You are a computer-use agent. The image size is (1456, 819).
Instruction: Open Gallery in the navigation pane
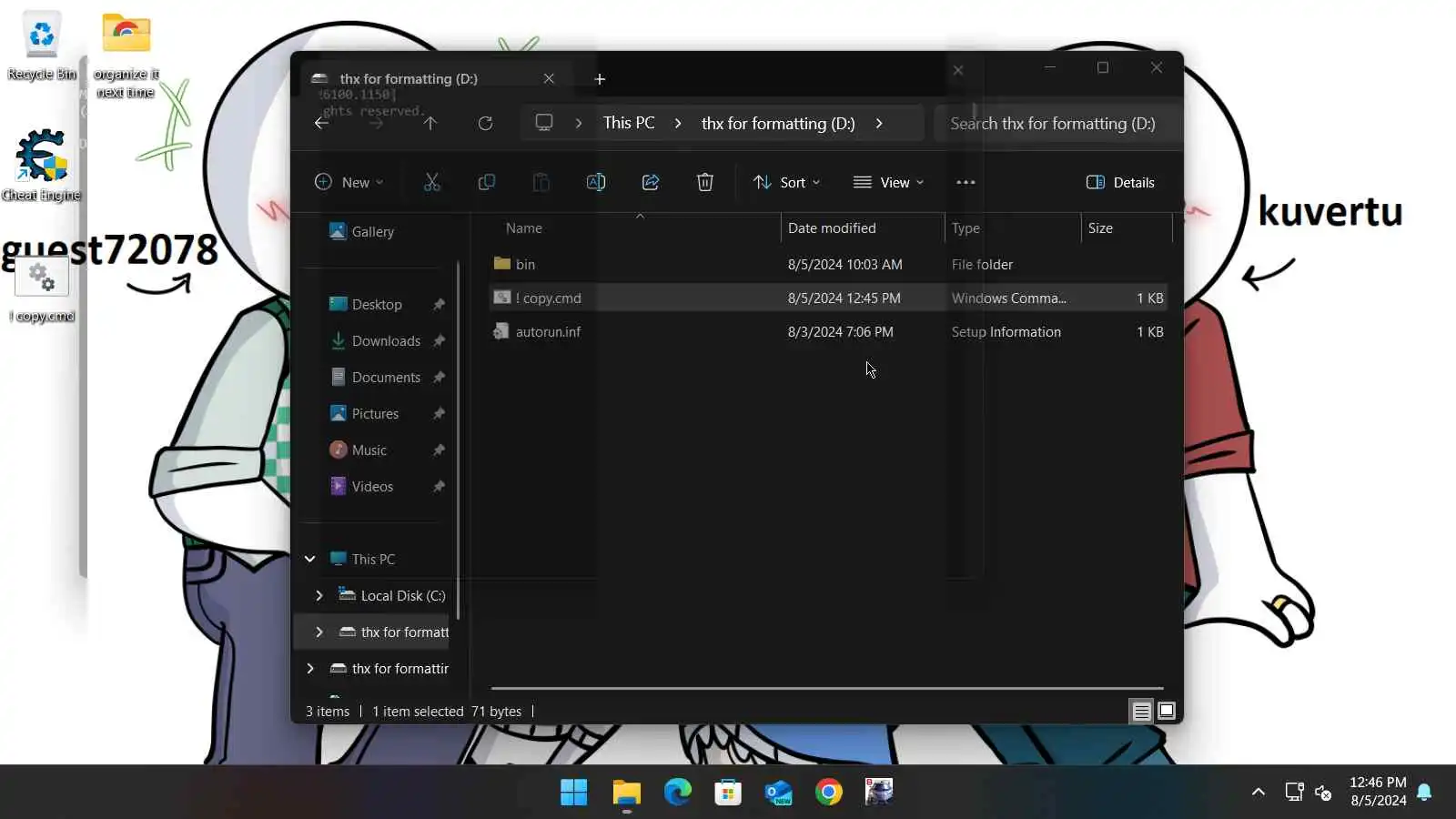click(x=361, y=231)
